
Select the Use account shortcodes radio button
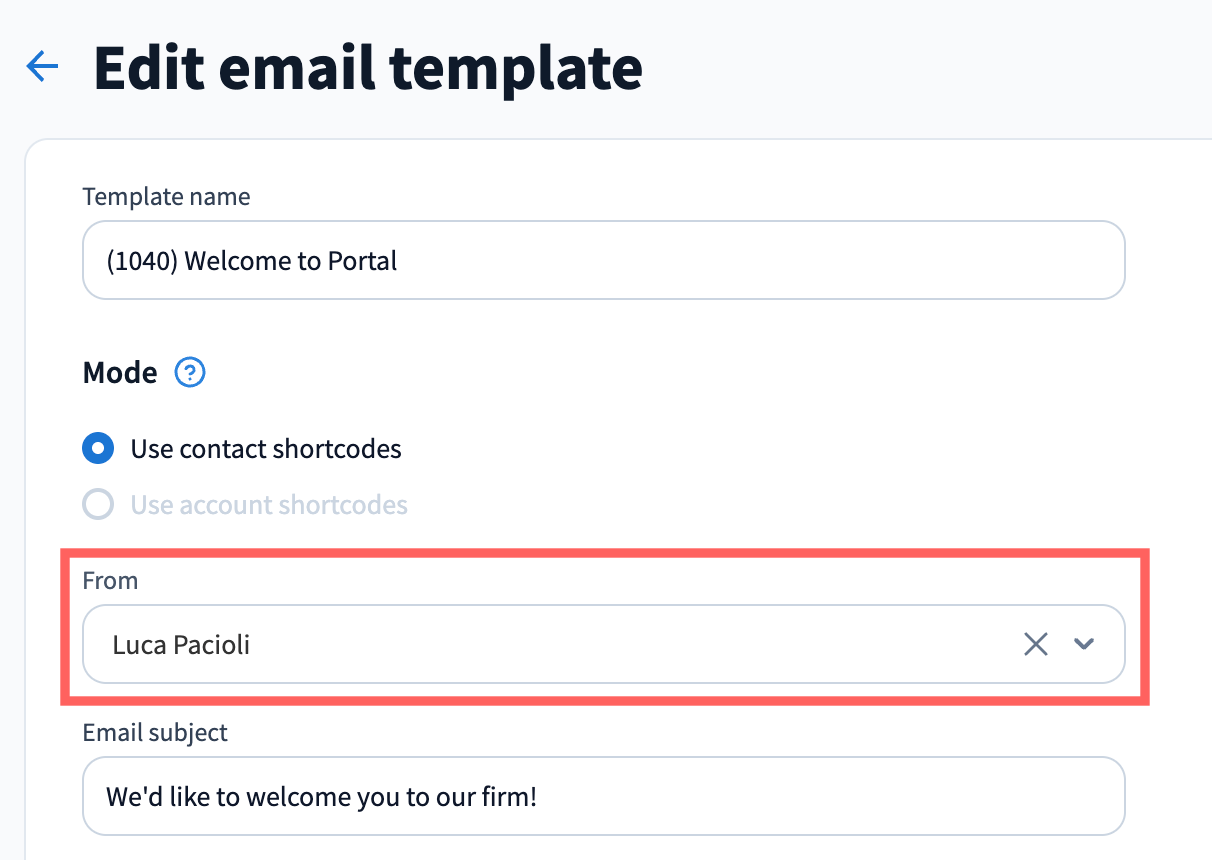[x=98, y=504]
